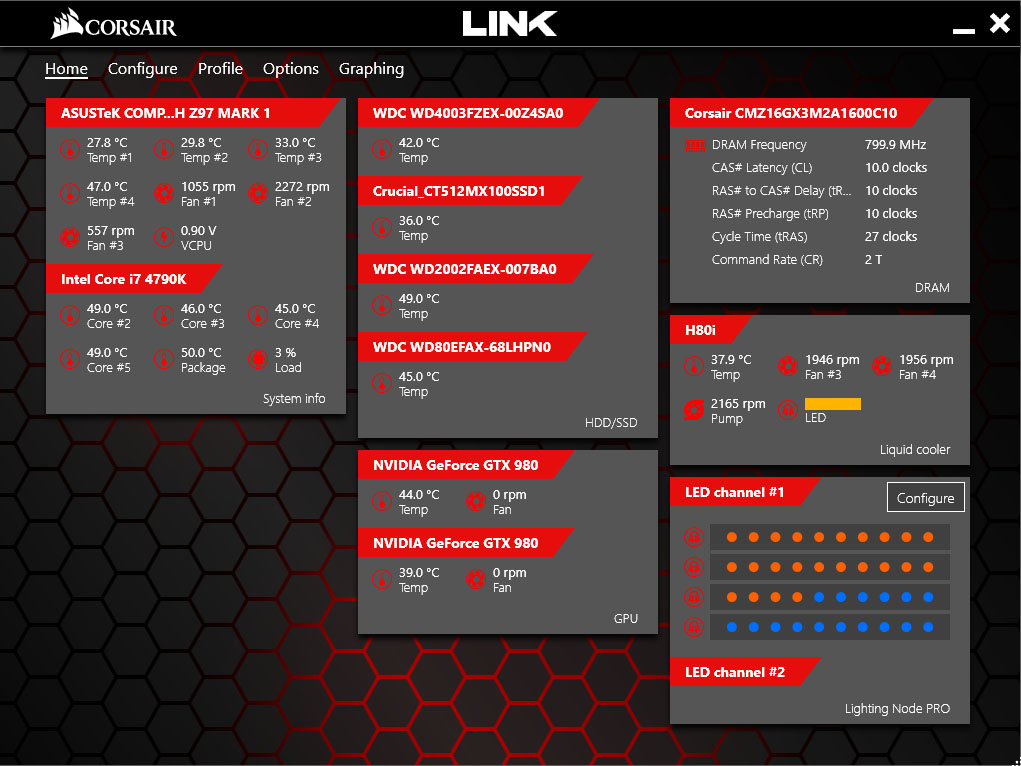Image resolution: width=1021 pixels, height=766 pixels.
Task: Click the Fan #2 icon at 2272 rpm
Action: tap(257, 194)
